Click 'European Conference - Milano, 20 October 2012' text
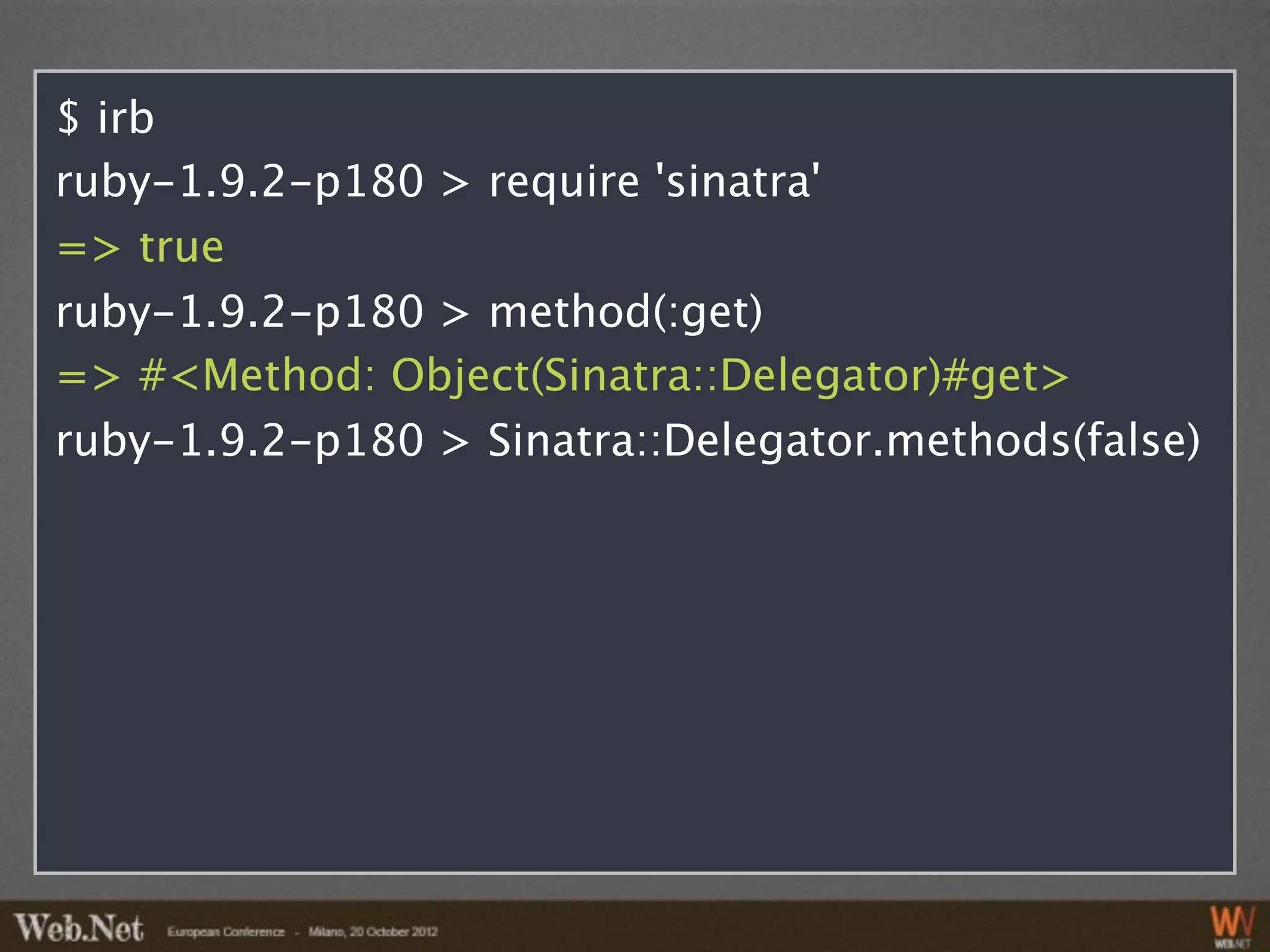This screenshot has width=1270, height=952. tap(303, 932)
